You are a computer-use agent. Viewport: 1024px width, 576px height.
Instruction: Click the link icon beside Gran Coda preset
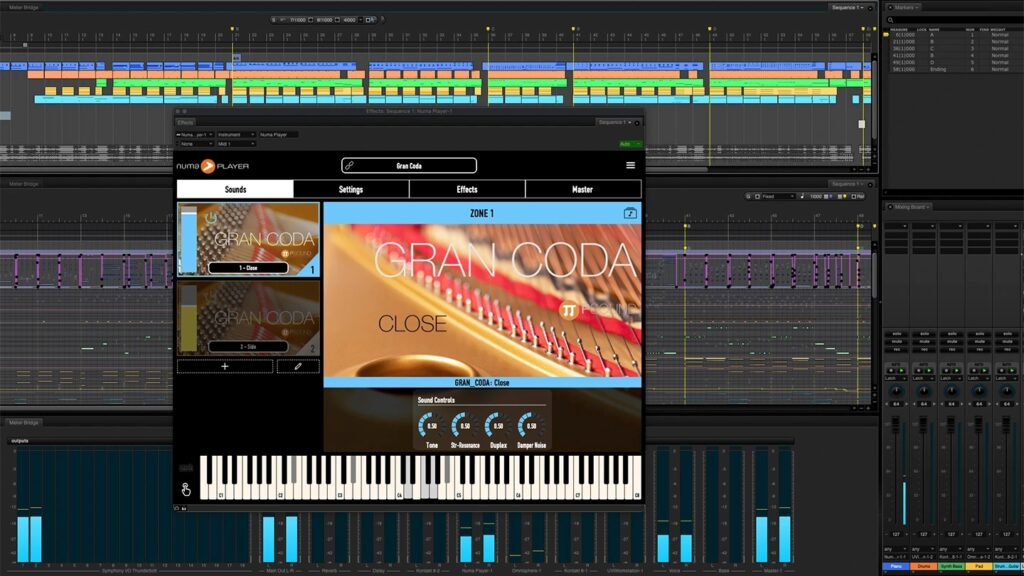click(x=349, y=166)
